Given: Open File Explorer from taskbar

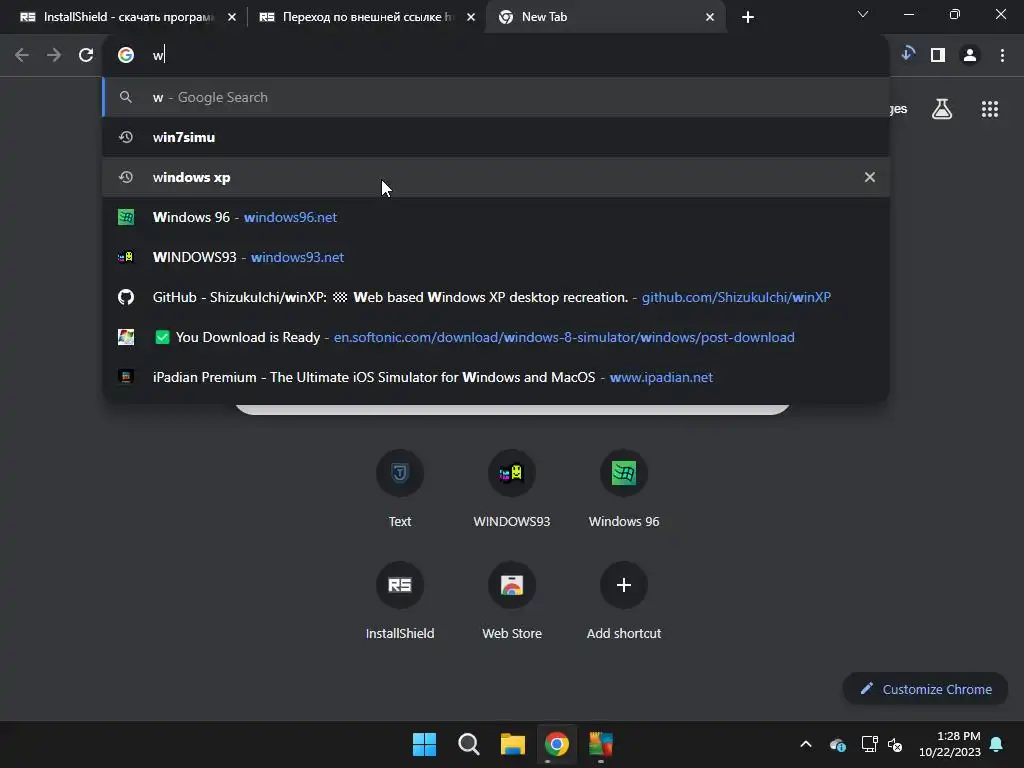Looking at the screenshot, I should (513, 744).
